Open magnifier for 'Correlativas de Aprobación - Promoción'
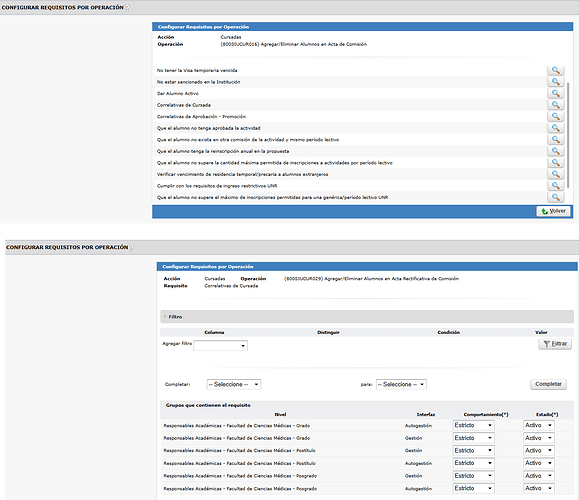The image size is (579, 500). 555,116
